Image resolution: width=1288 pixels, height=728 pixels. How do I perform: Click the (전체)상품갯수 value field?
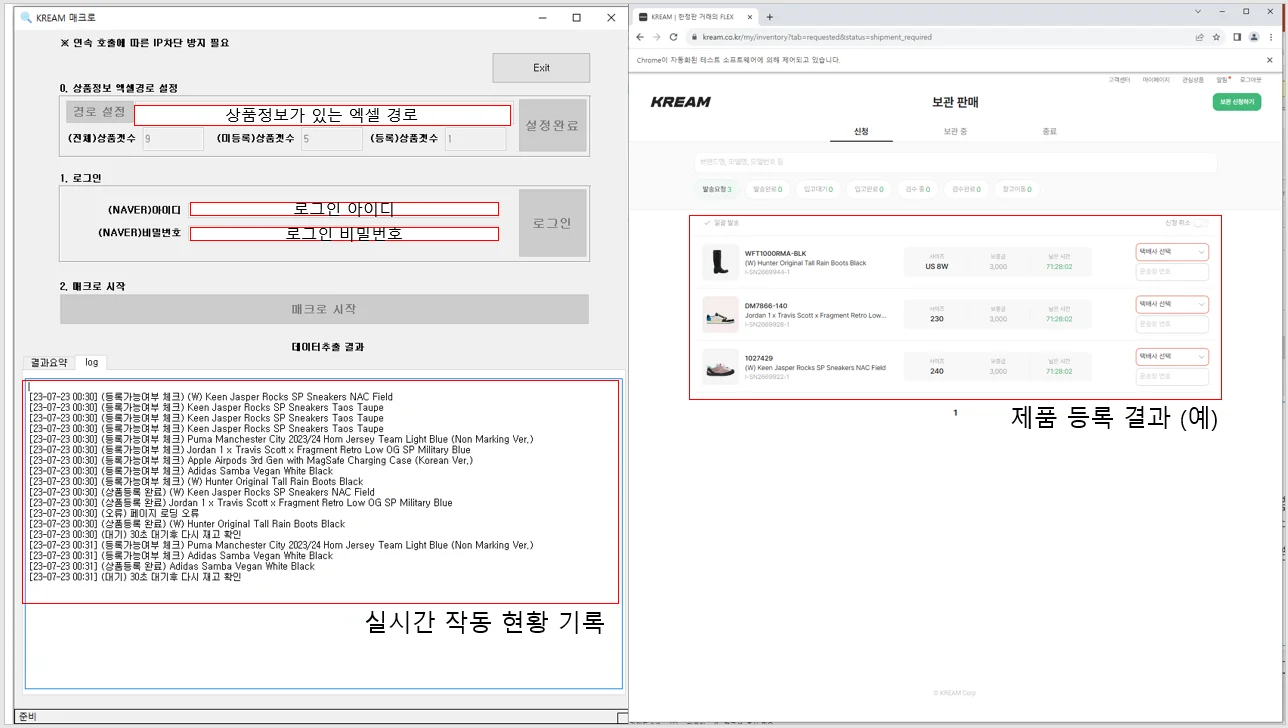173,139
